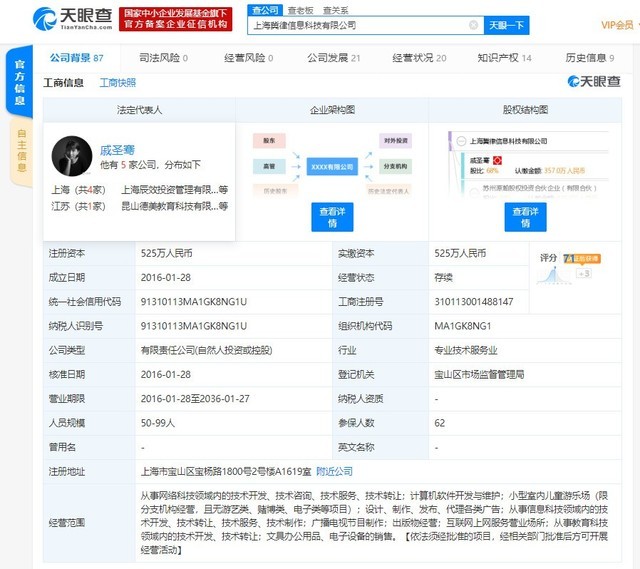Click the 股东 box in structure chart
The width and height of the screenshot is (640, 569).
269,140
